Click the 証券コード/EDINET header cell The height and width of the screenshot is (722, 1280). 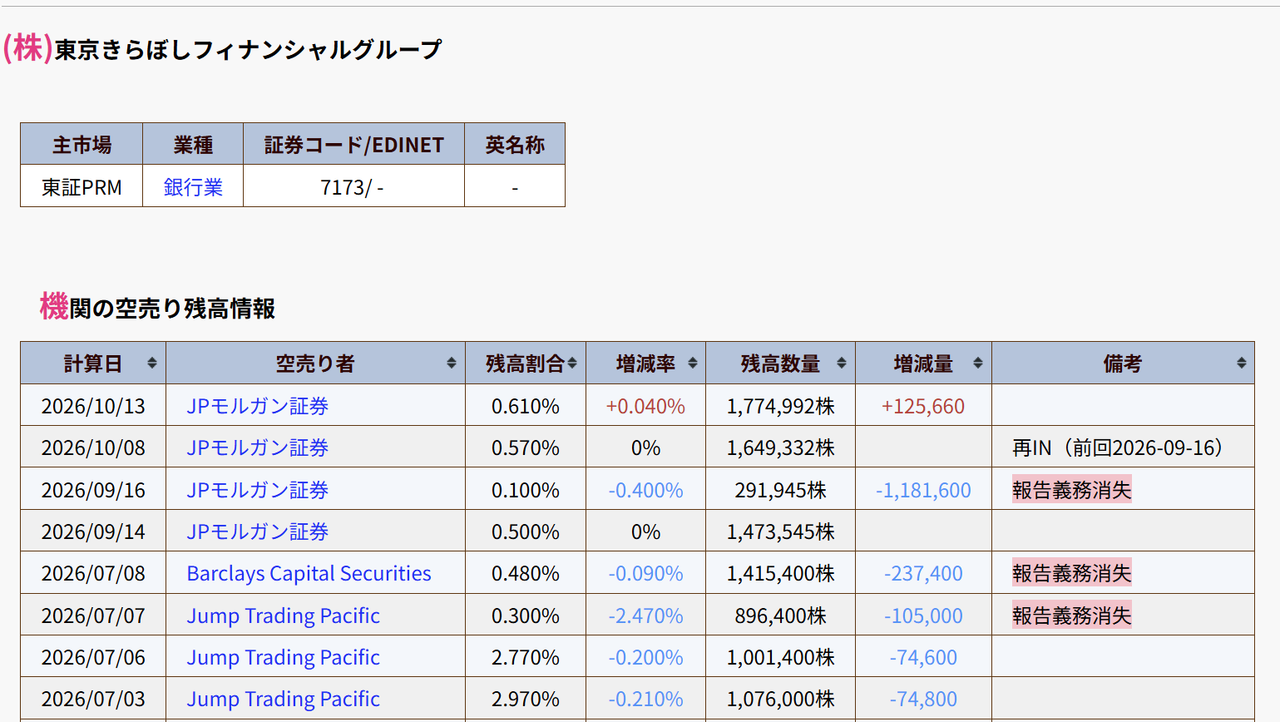point(354,145)
